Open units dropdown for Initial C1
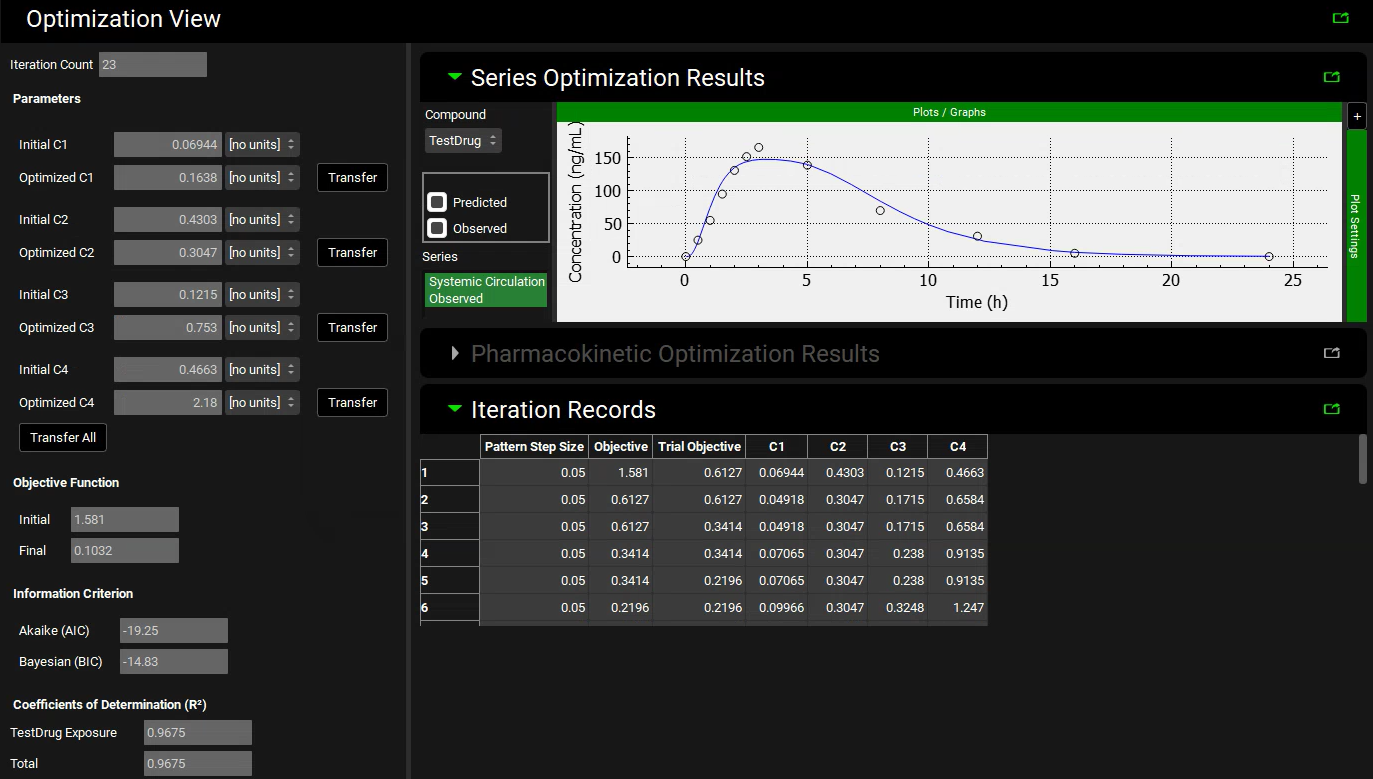This screenshot has width=1373, height=779. pos(262,145)
